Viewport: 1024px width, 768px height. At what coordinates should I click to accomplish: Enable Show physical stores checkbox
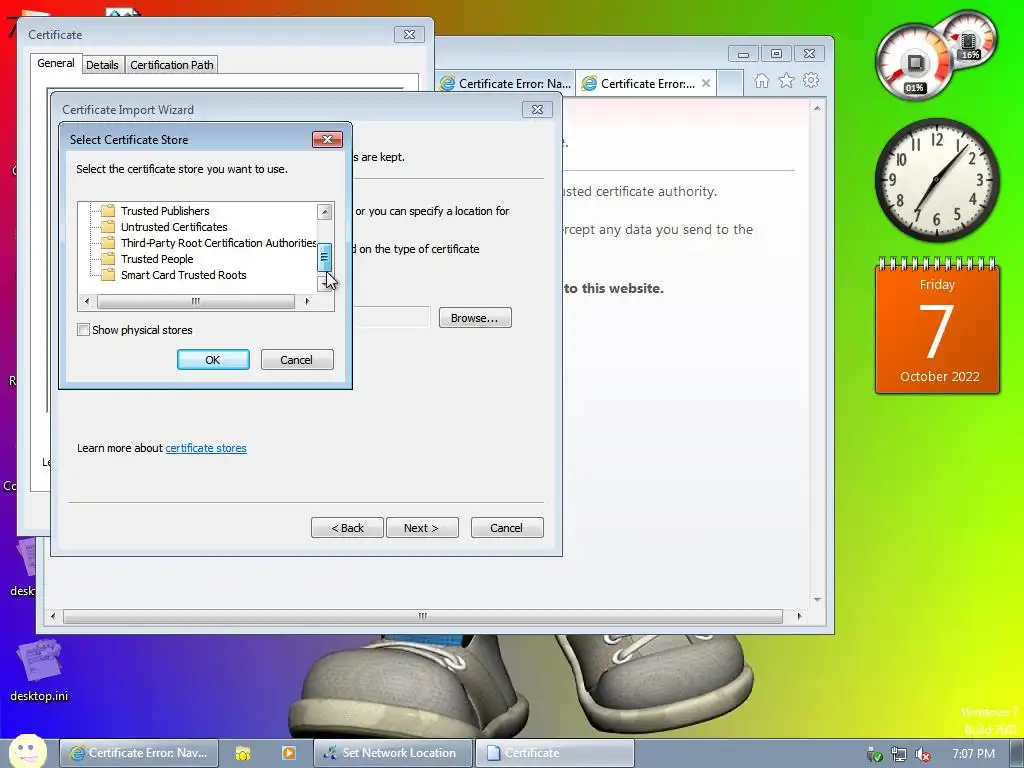click(84, 330)
